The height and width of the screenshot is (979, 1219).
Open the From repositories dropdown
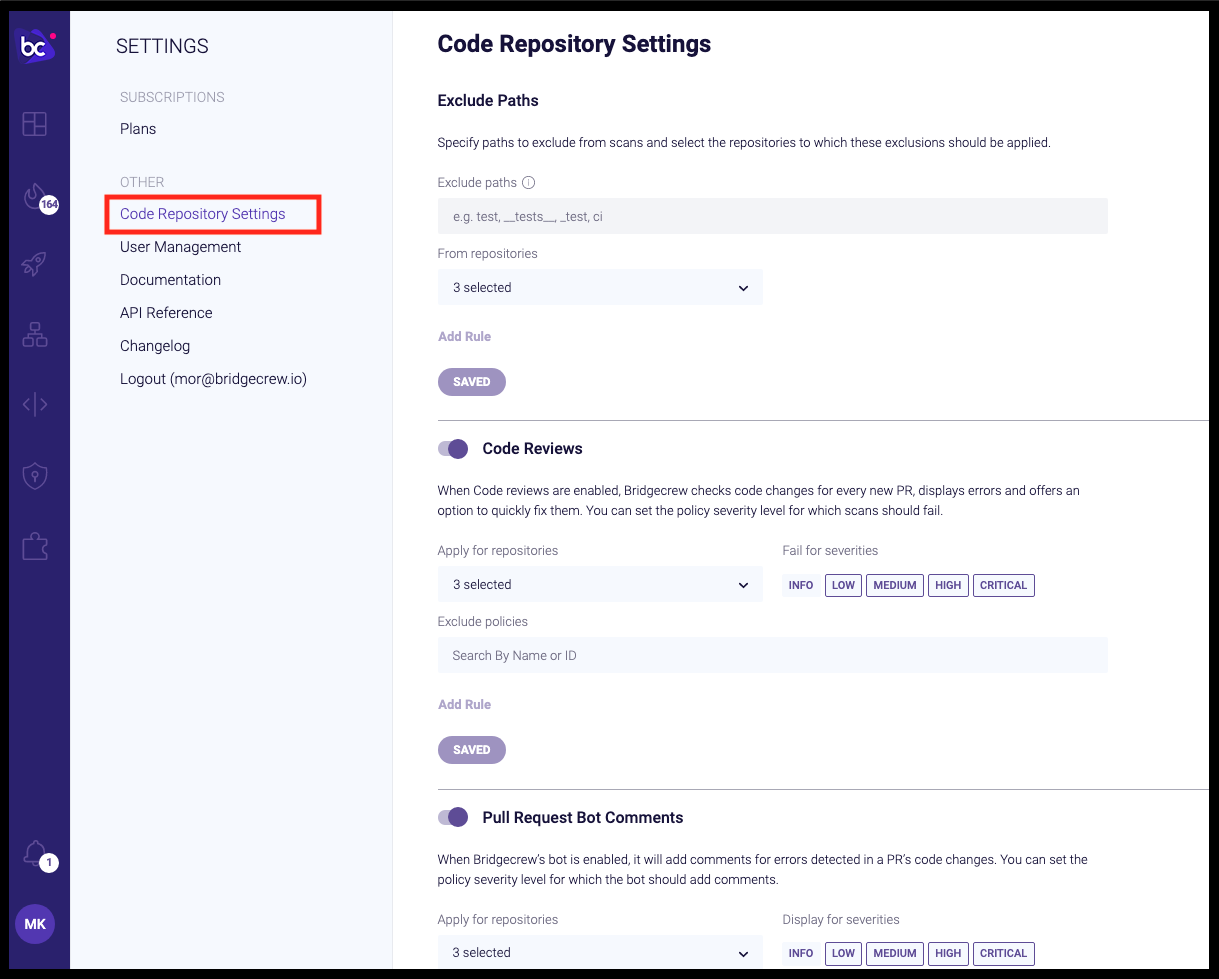pos(600,287)
